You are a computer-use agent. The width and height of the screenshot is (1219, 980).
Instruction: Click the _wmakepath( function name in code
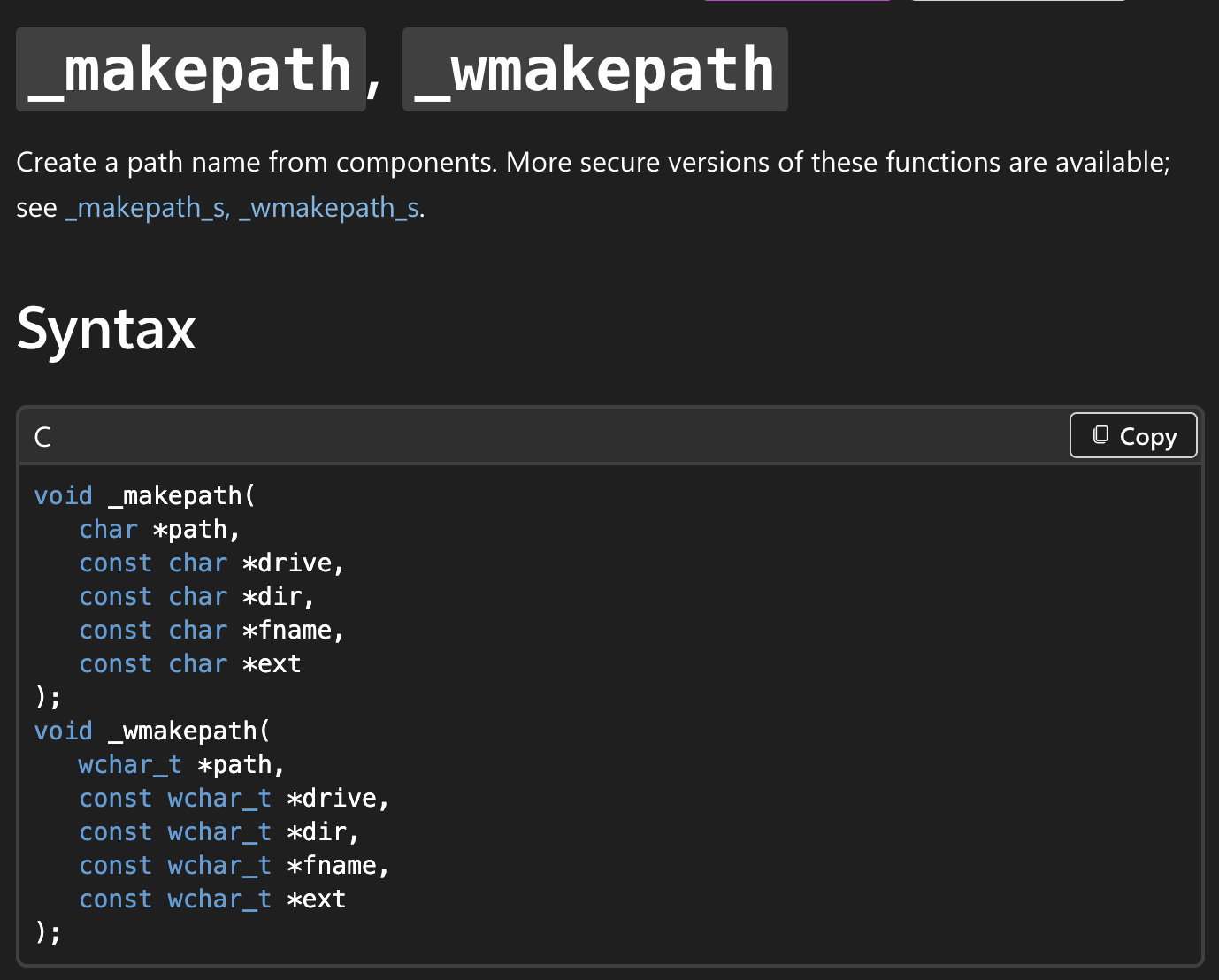189,731
